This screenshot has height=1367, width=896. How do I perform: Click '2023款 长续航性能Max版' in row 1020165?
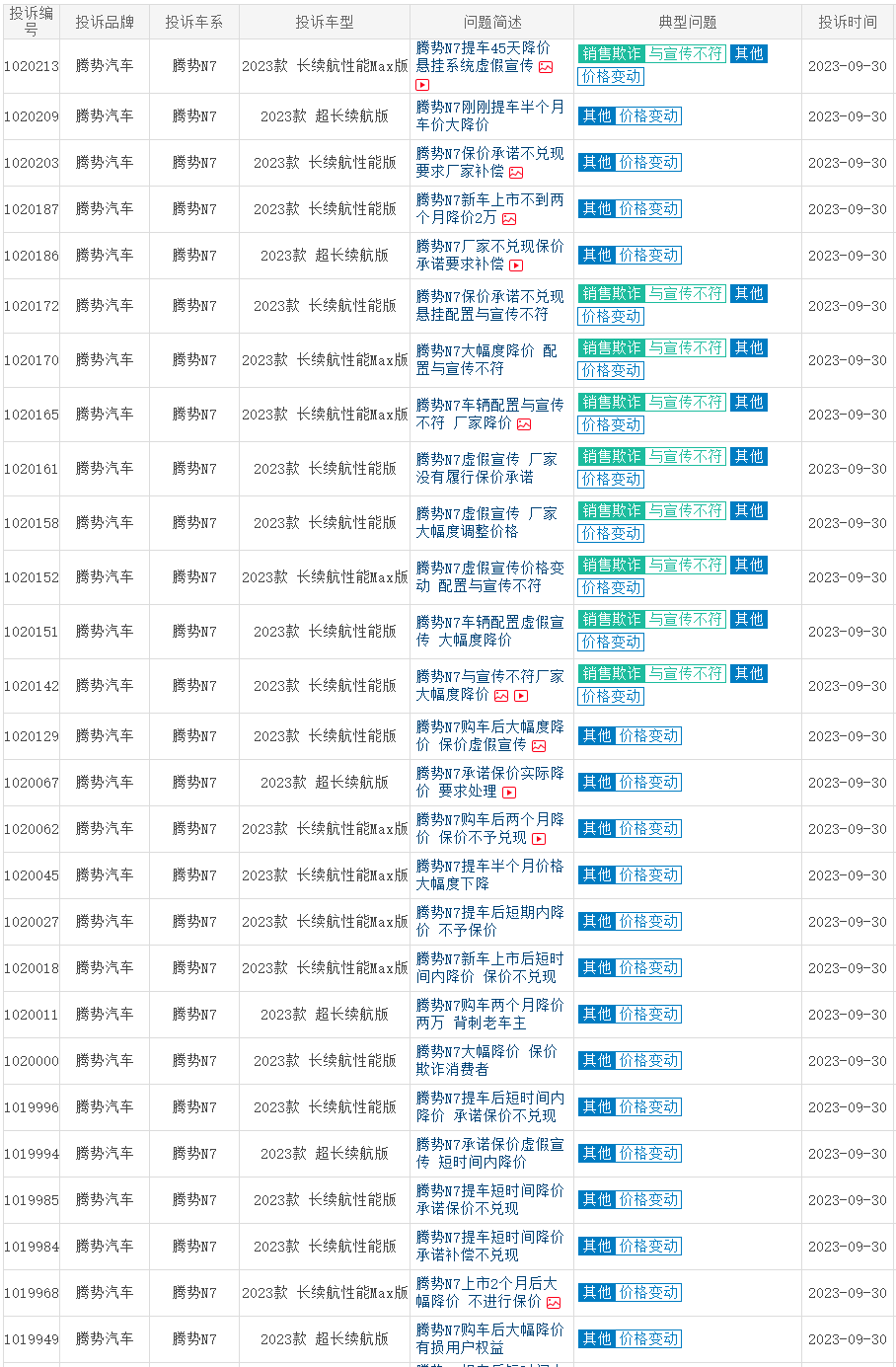point(325,415)
